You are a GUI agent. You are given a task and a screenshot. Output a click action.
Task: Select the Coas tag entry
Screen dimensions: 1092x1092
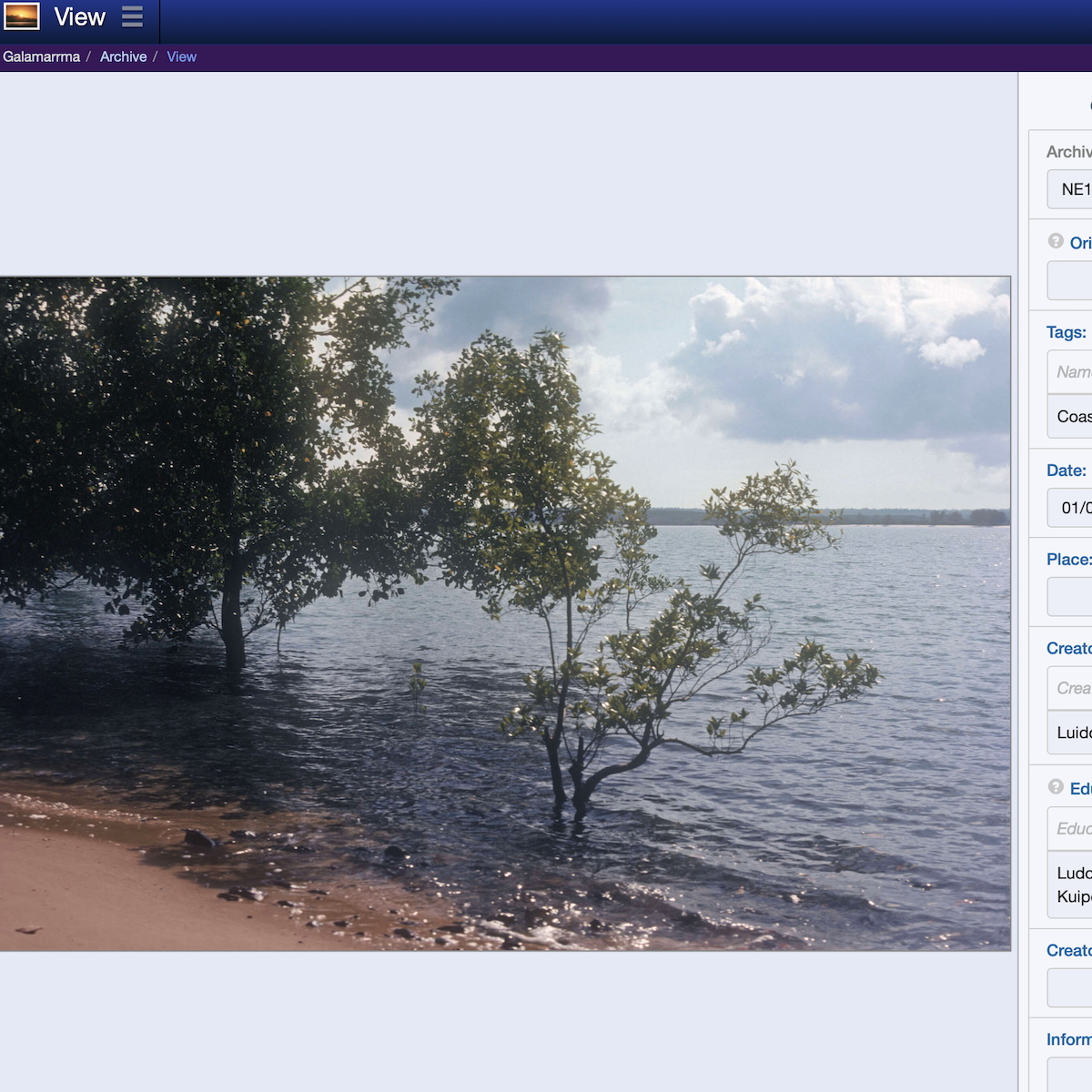pos(1070,416)
